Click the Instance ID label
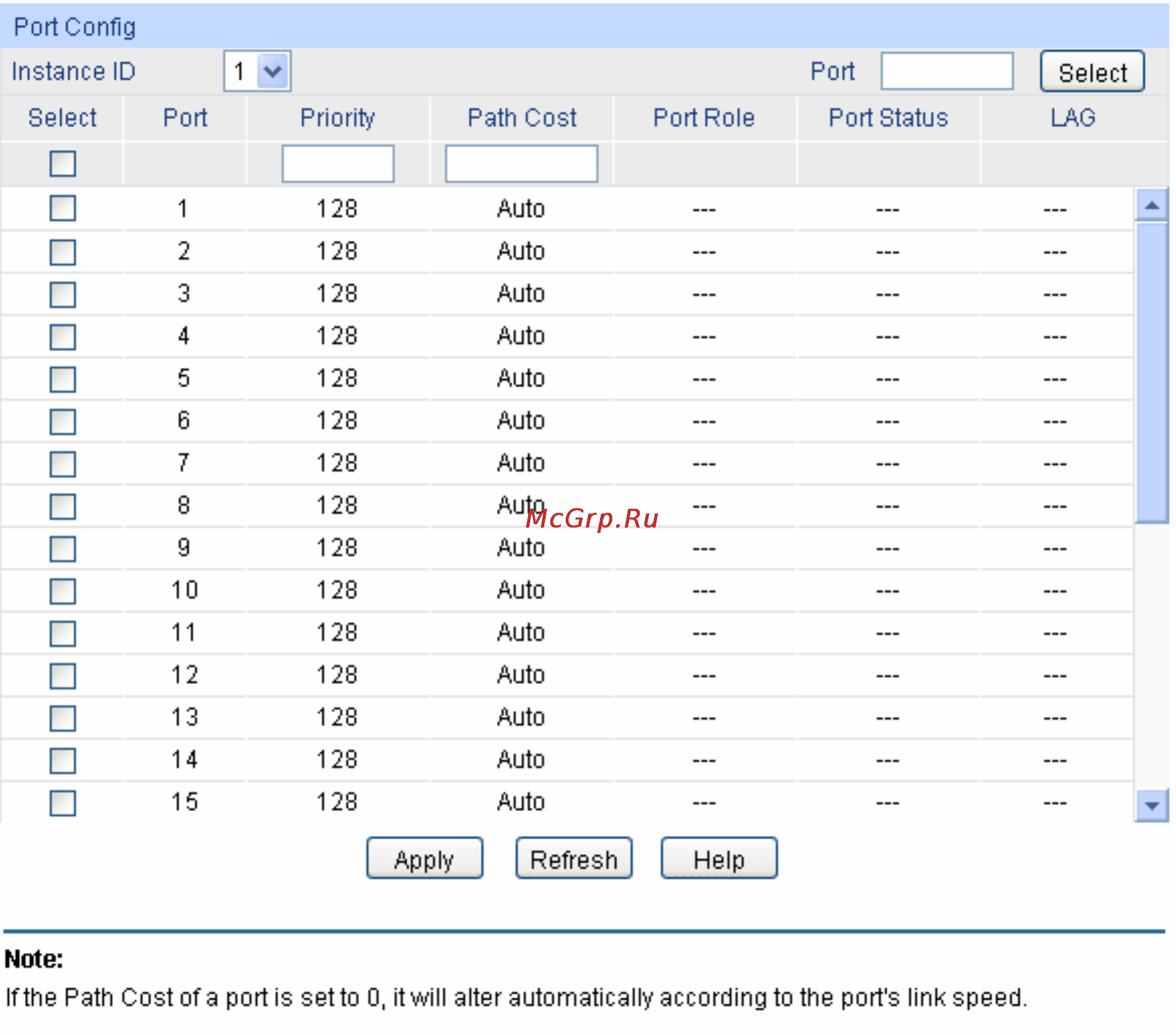Viewport: 1176px width, 1035px height. pos(73,71)
